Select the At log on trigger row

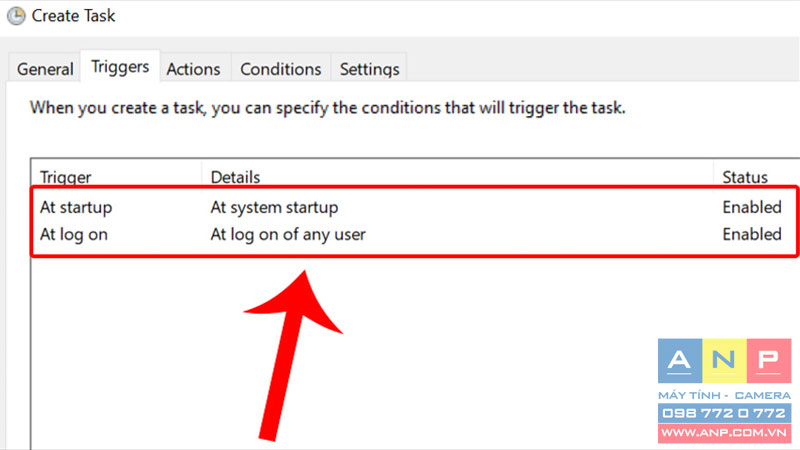[414, 234]
